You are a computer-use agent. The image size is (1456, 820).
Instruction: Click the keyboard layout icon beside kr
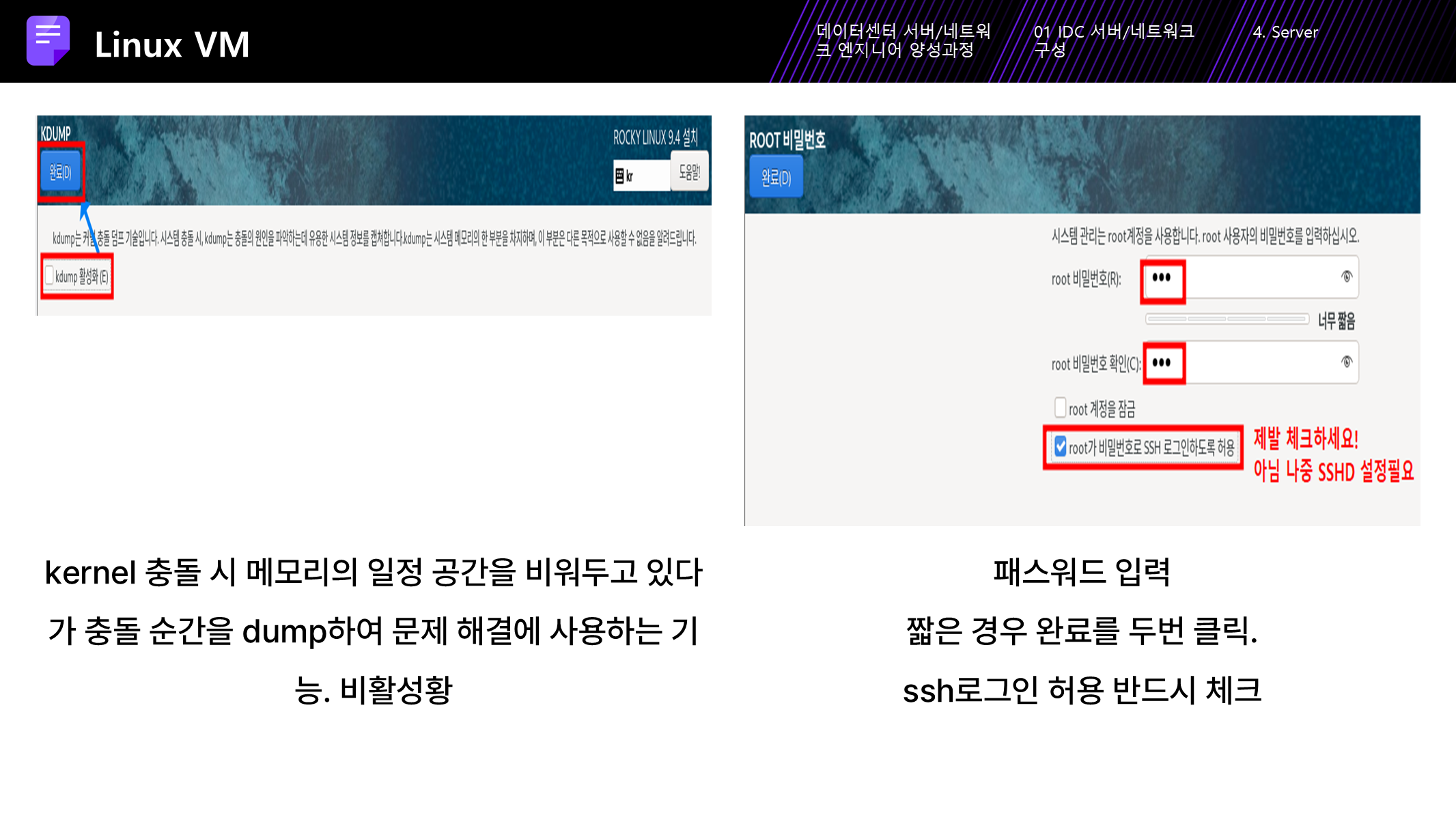pyautogui.click(x=619, y=176)
